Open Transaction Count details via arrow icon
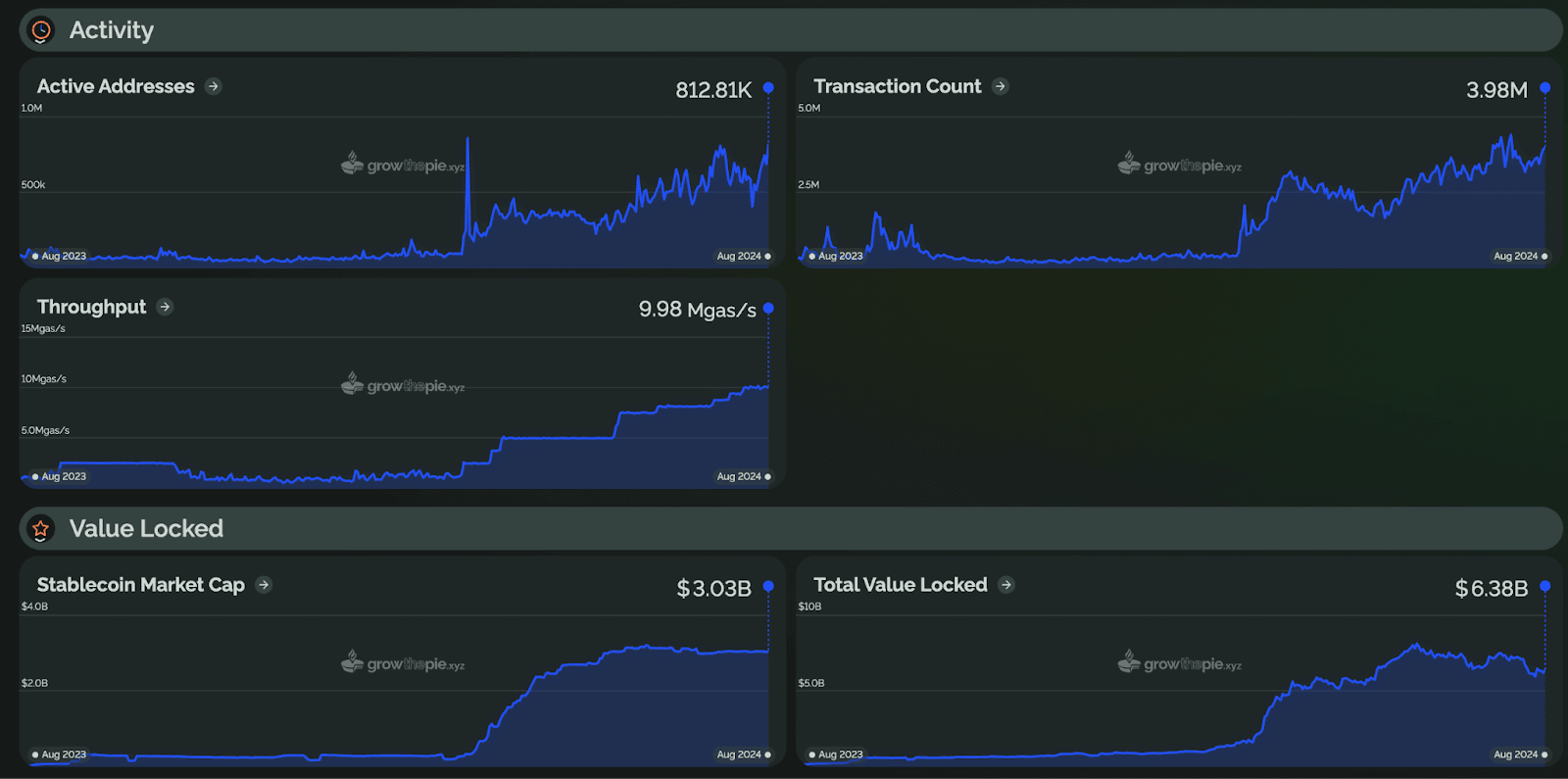This screenshot has height=779, width=1568. (x=1000, y=86)
